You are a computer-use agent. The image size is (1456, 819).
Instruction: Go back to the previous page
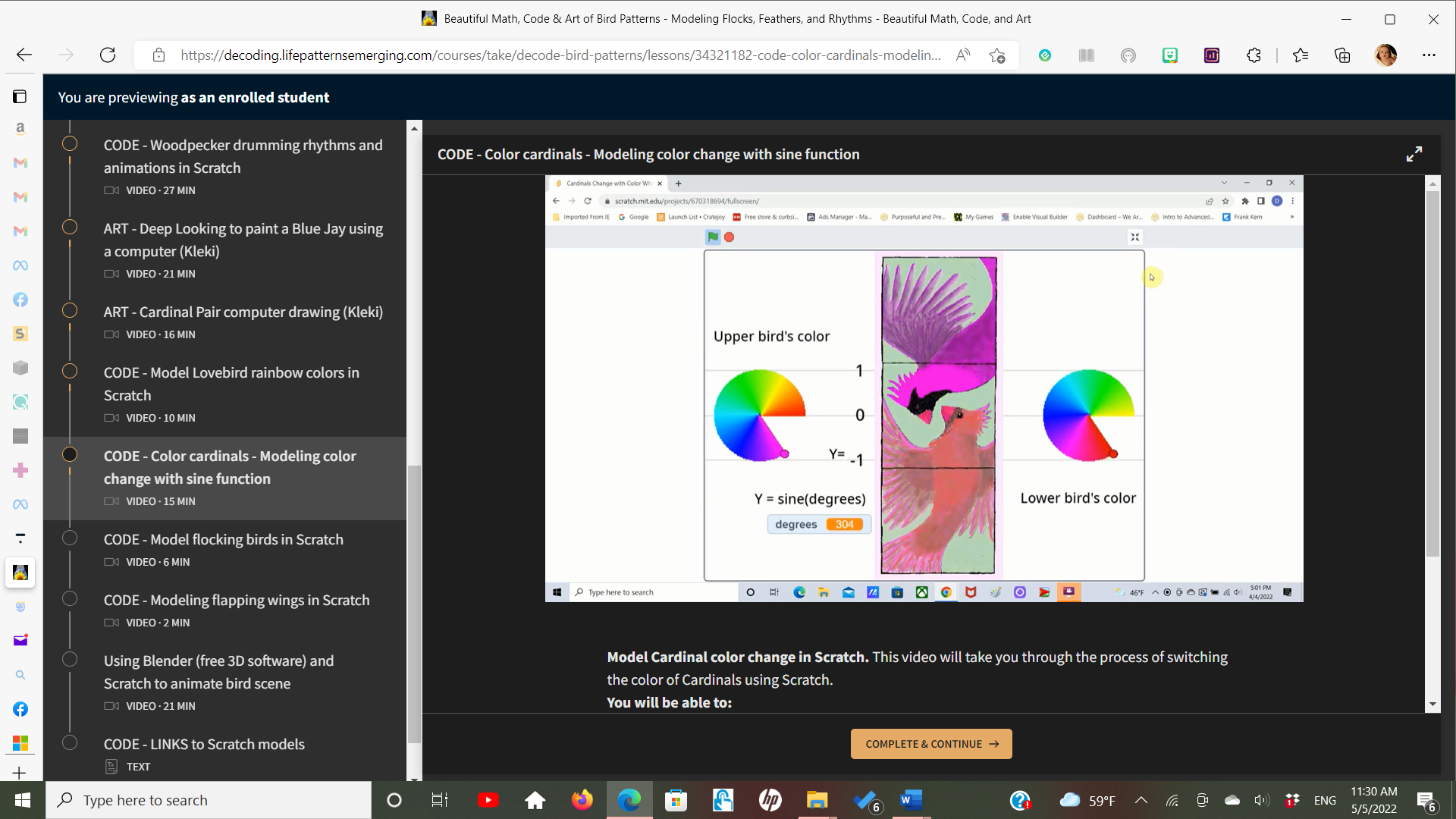tap(24, 55)
